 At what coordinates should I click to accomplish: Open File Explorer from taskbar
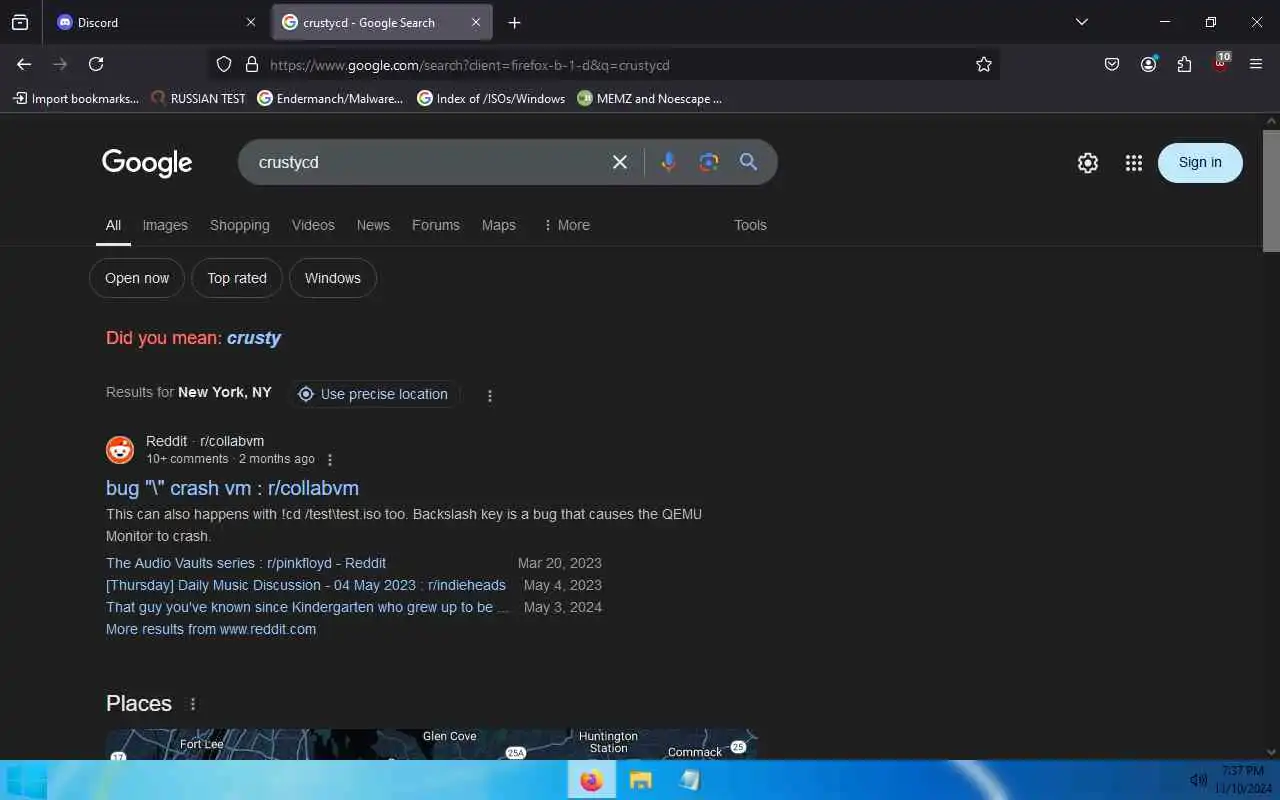(x=640, y=780)
